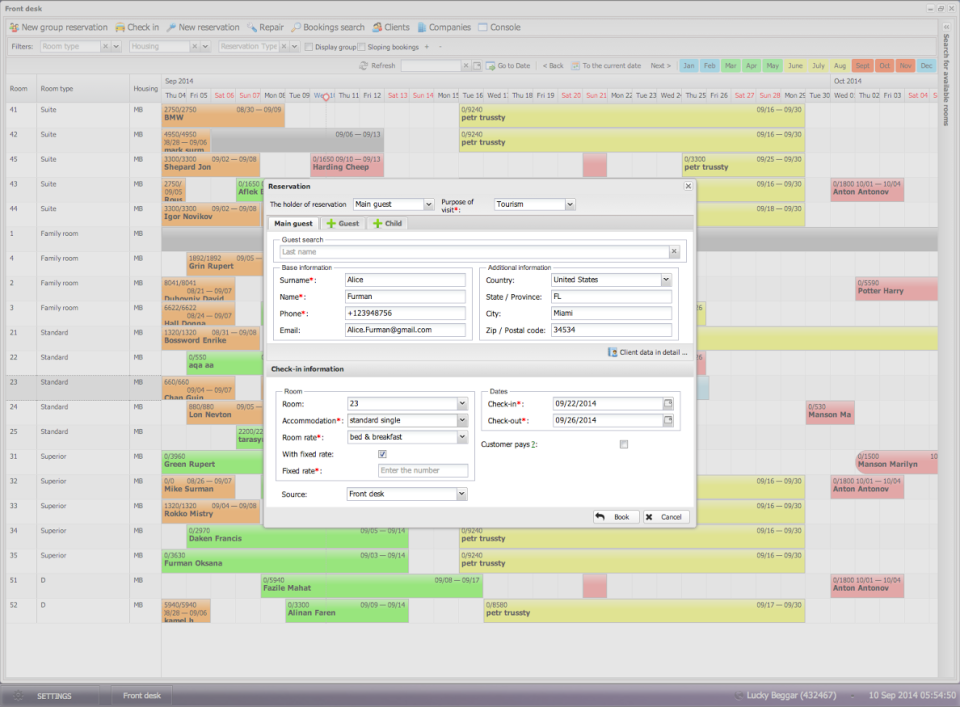960x707 pixels.
Task: Click the Go to Date icon
Action: point(490,65)
